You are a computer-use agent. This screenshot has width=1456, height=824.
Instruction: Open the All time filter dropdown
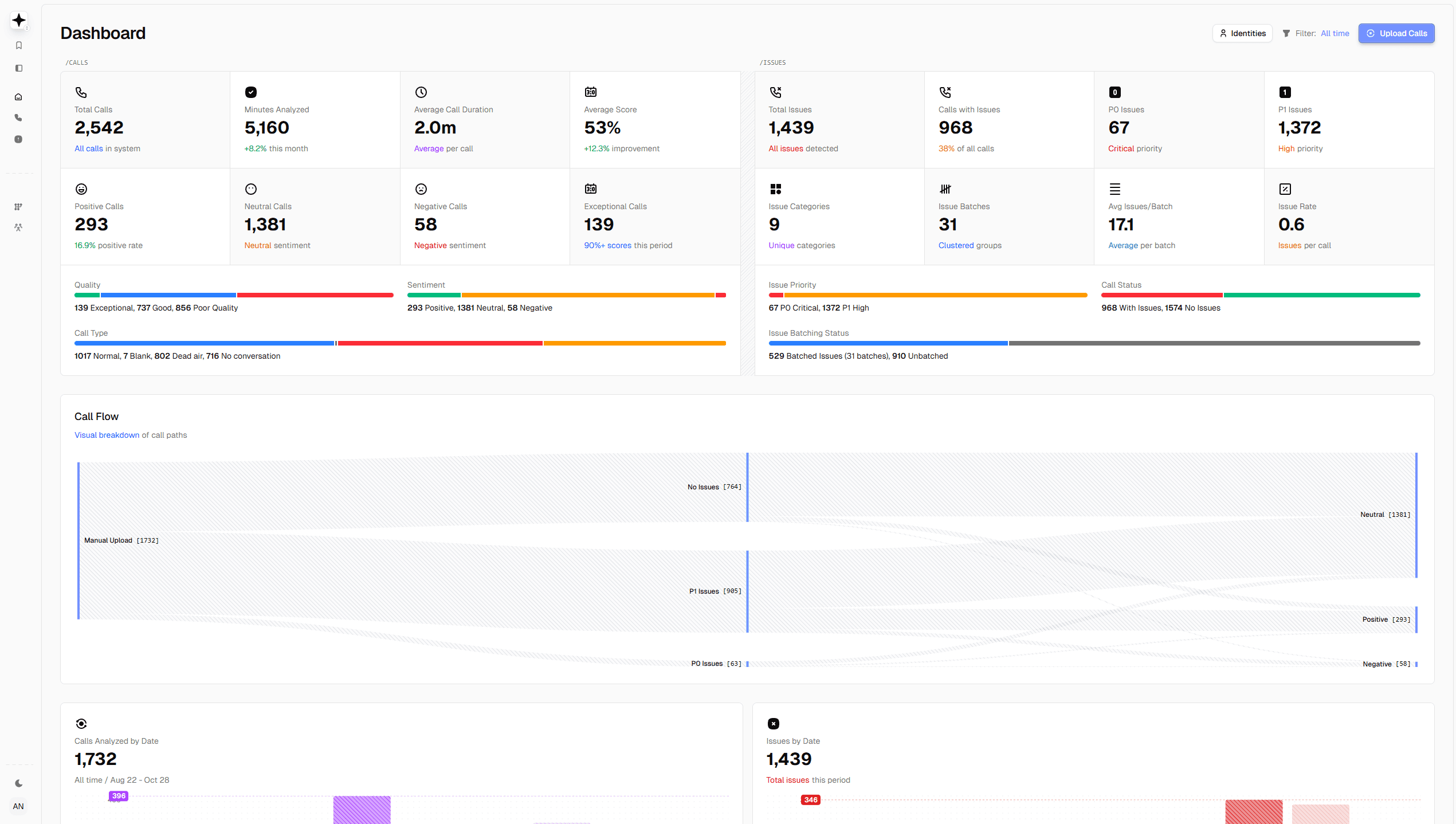(x=1335, y=33)
